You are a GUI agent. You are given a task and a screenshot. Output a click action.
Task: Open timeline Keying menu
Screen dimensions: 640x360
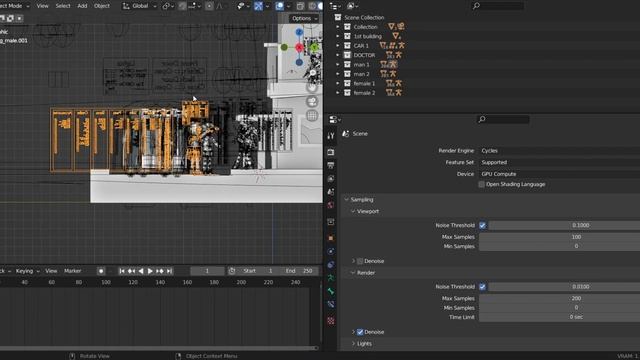click(x=27, y=271)
